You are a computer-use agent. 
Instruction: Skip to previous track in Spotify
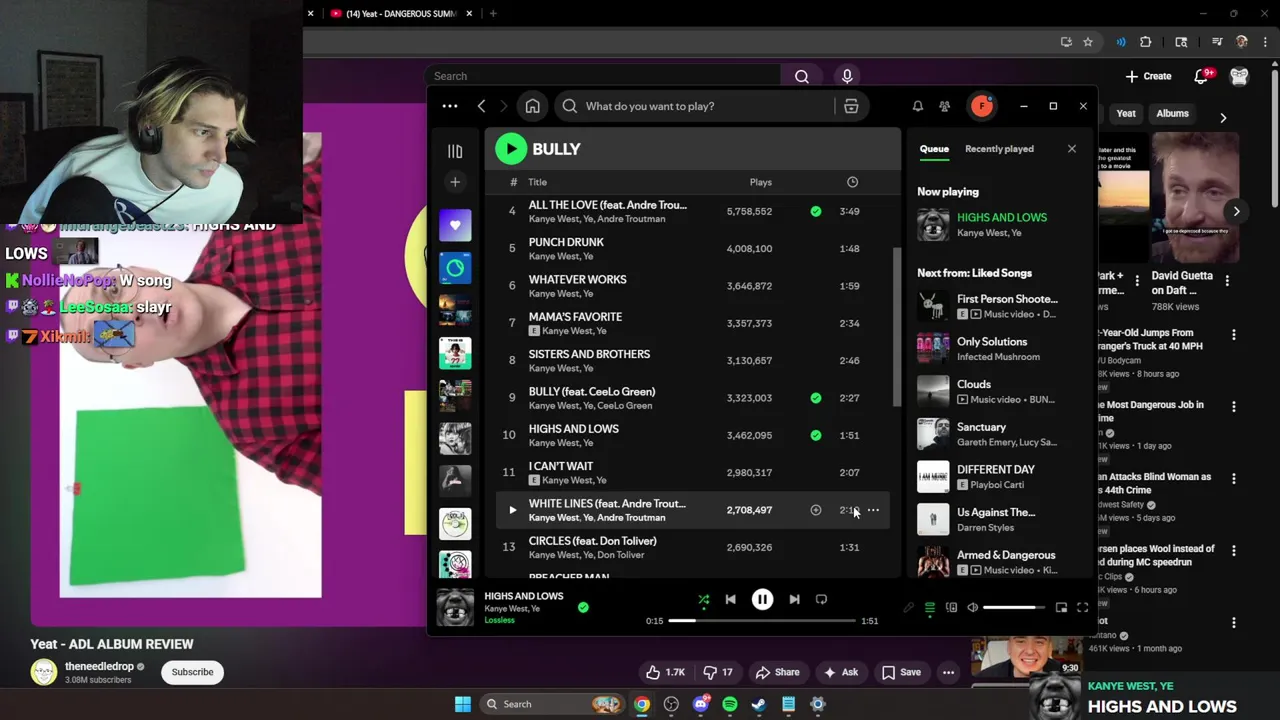[731, 600]
